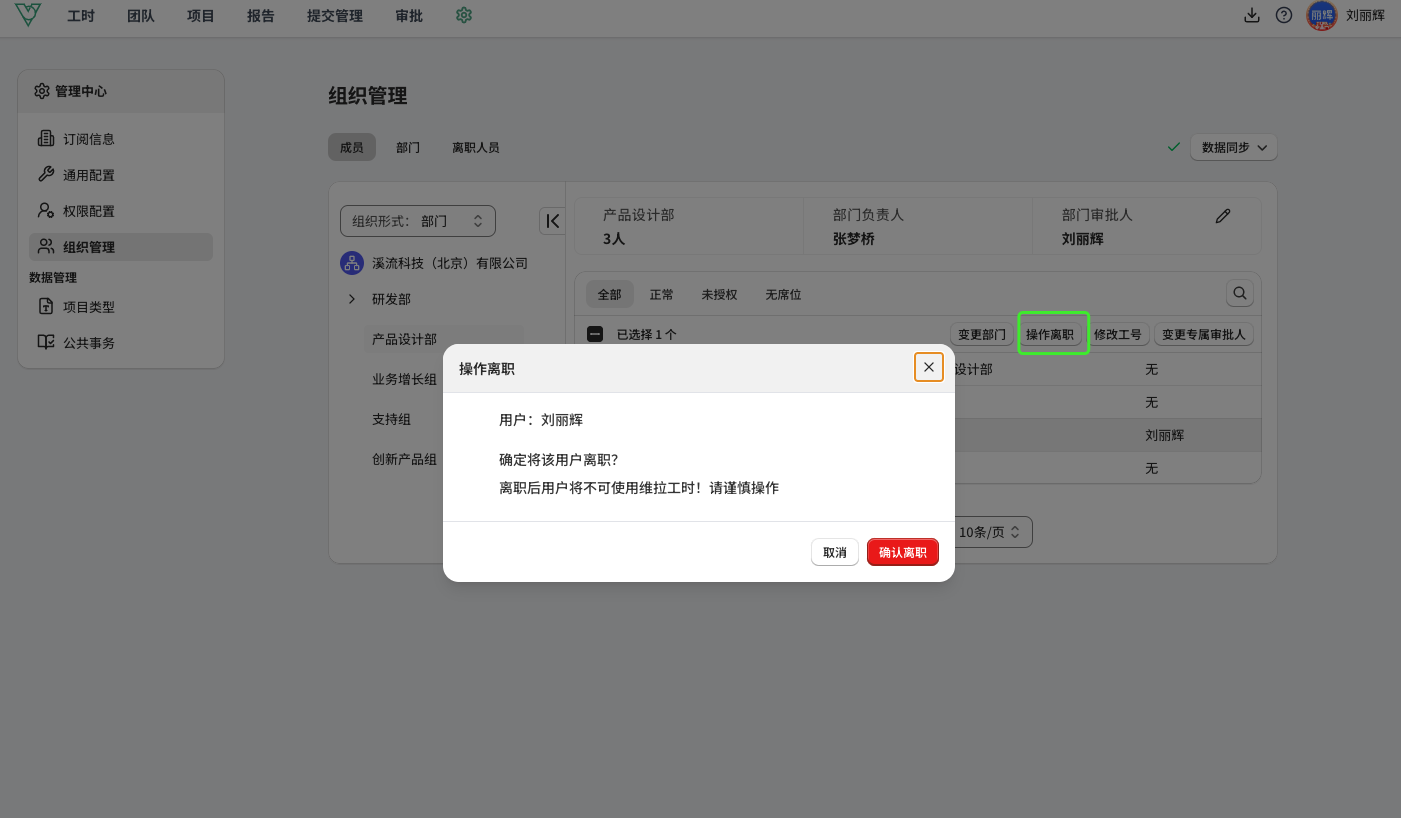The height and width of the screenshot is (818, 1401).
Task: Click the 修改工号 button
Action: [1118, 334]
